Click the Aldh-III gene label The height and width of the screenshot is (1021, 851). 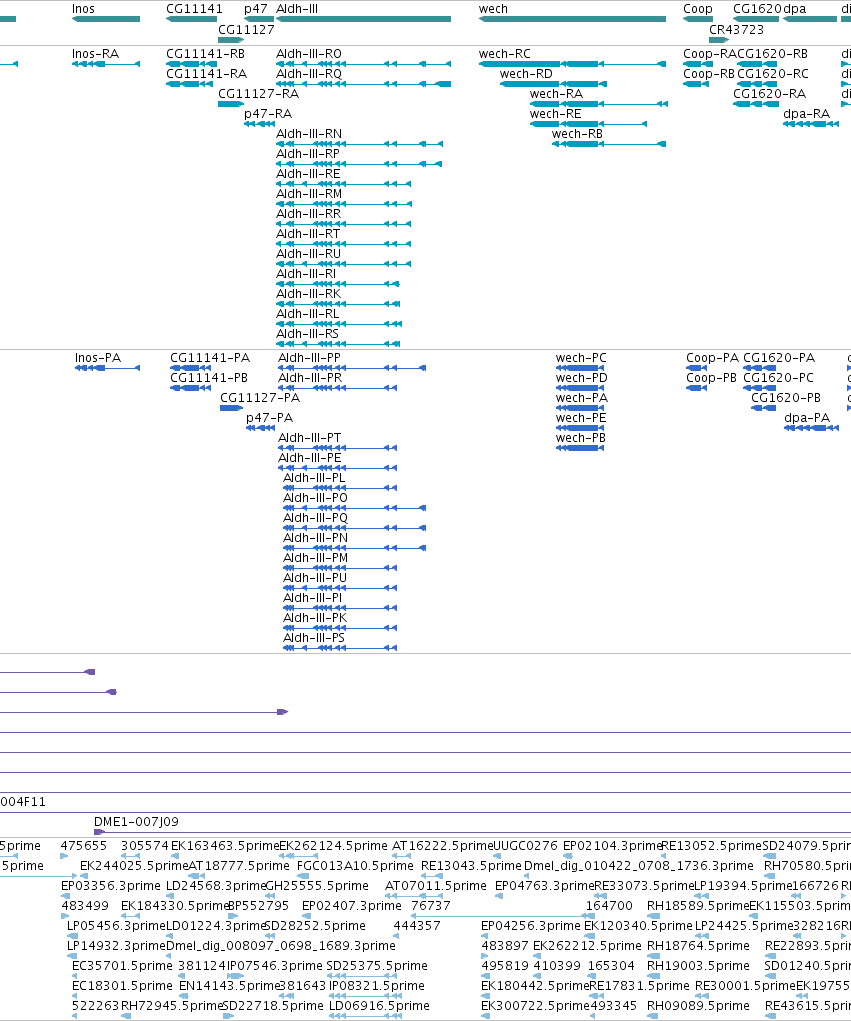point(297,9)
